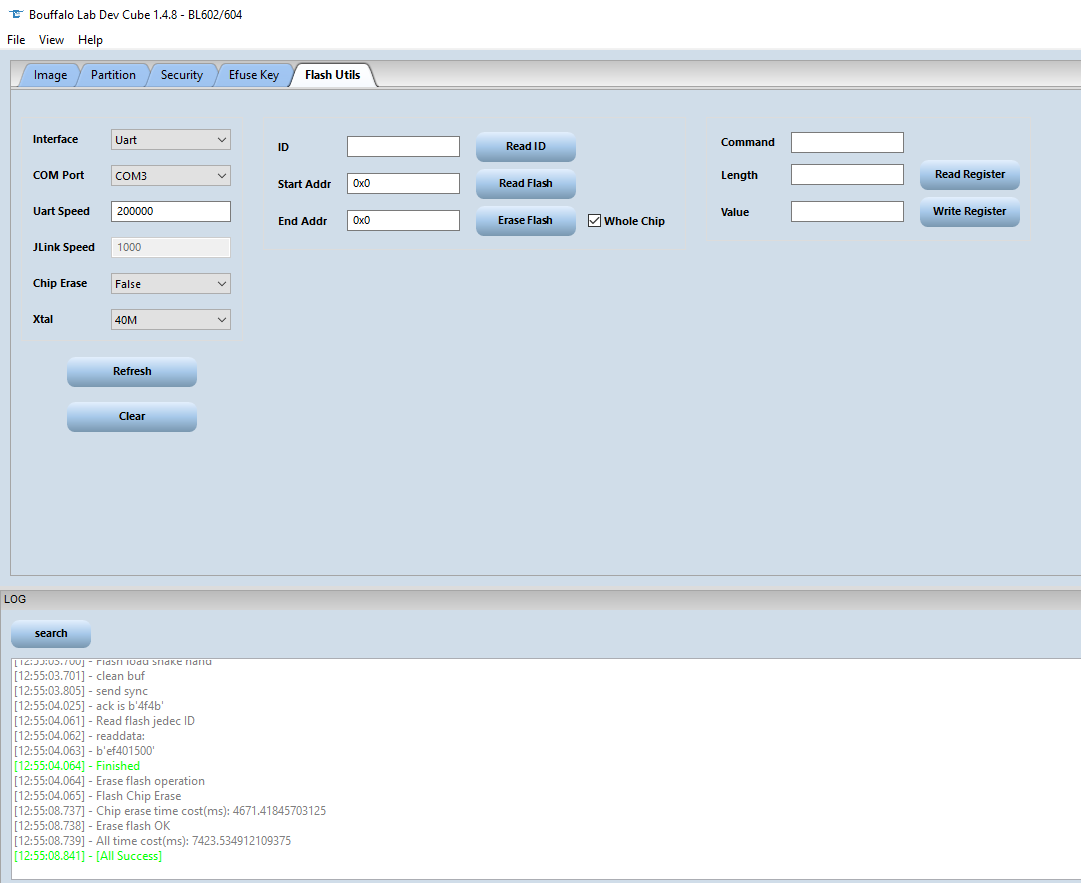The width and height of the screenshot is (1081, 883).
Task: Click the 'ack is b'4f4b'' log line
Action: (x=89, y=706)
